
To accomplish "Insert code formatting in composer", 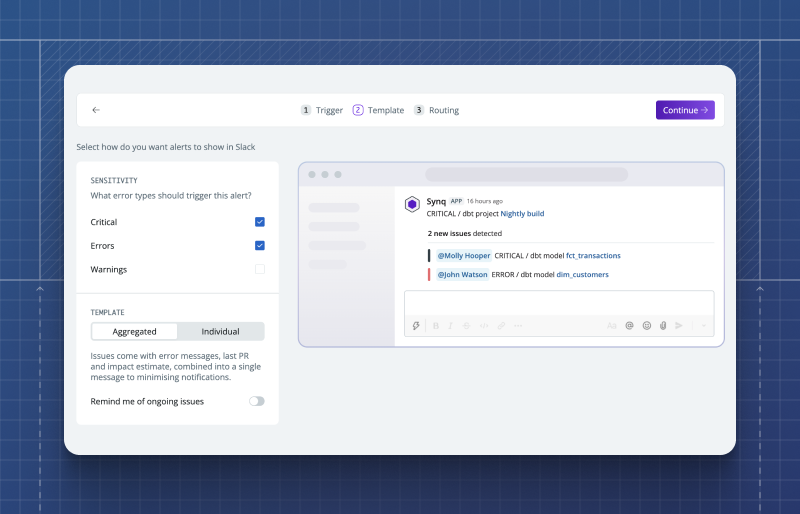I will 484,326.
